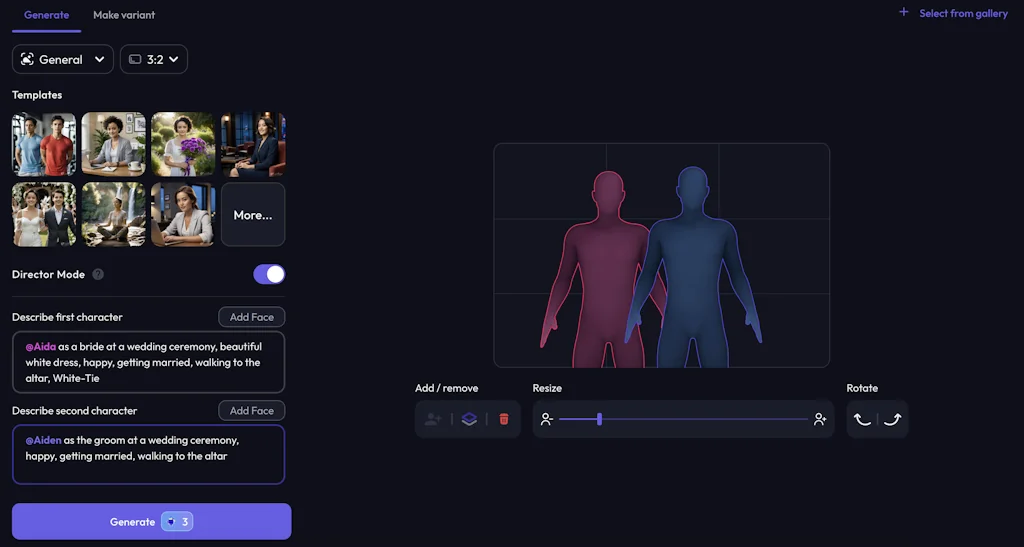The width and height of the screenshot is (1024, 547).
Task: Switch to the Generate tab
Action: pyautogui.click(x=46, y=15)
